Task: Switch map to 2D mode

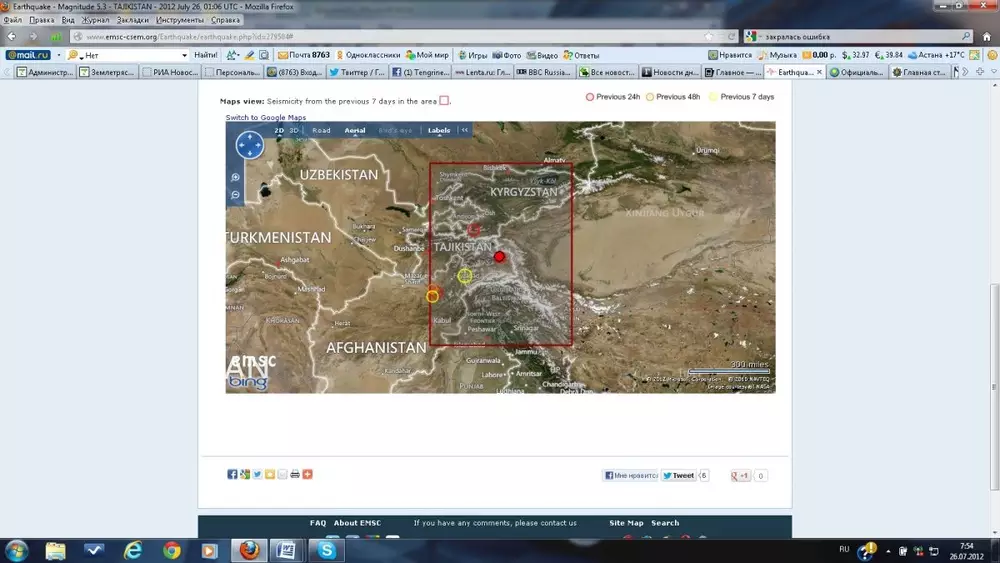Action: (x=280, y=130)
